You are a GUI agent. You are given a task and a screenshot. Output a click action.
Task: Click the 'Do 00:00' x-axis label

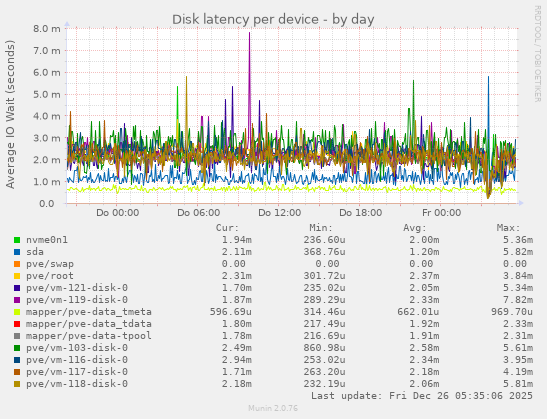pos(118,213)
